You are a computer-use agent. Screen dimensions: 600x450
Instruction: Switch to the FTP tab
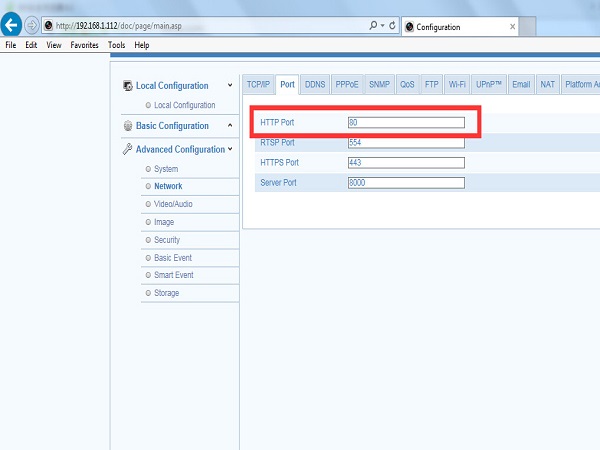432,85
